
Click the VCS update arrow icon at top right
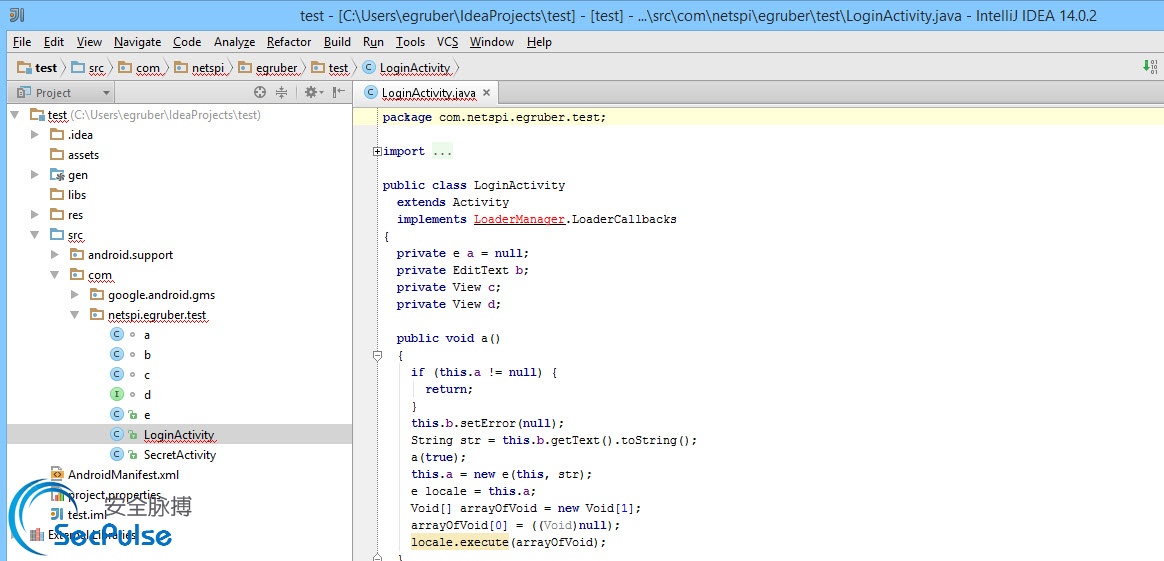point(1150,67)
